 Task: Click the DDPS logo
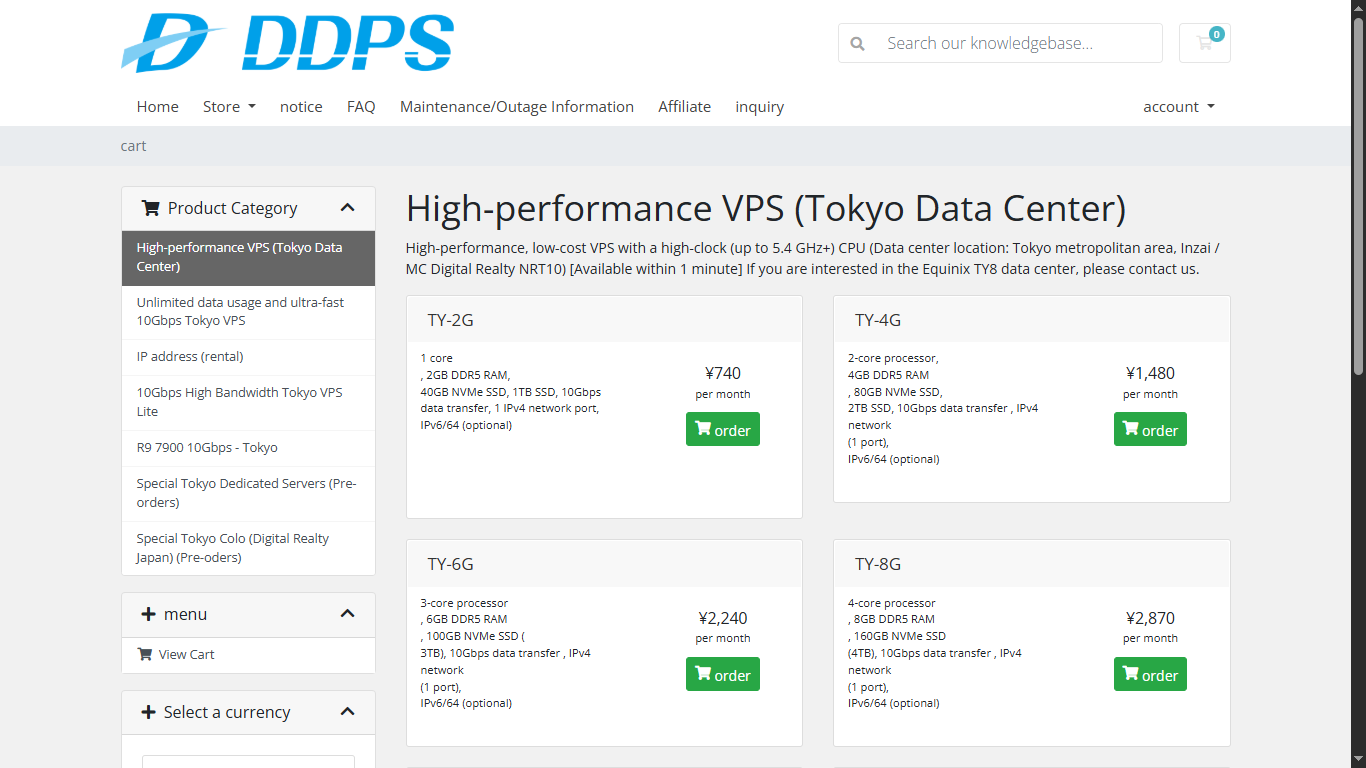288,43
